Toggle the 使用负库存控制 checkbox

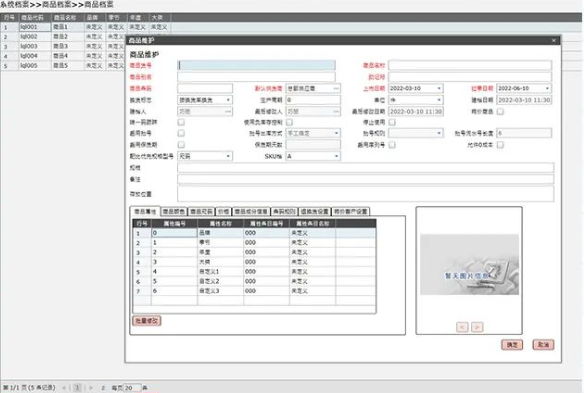click(x=289, y=122)
